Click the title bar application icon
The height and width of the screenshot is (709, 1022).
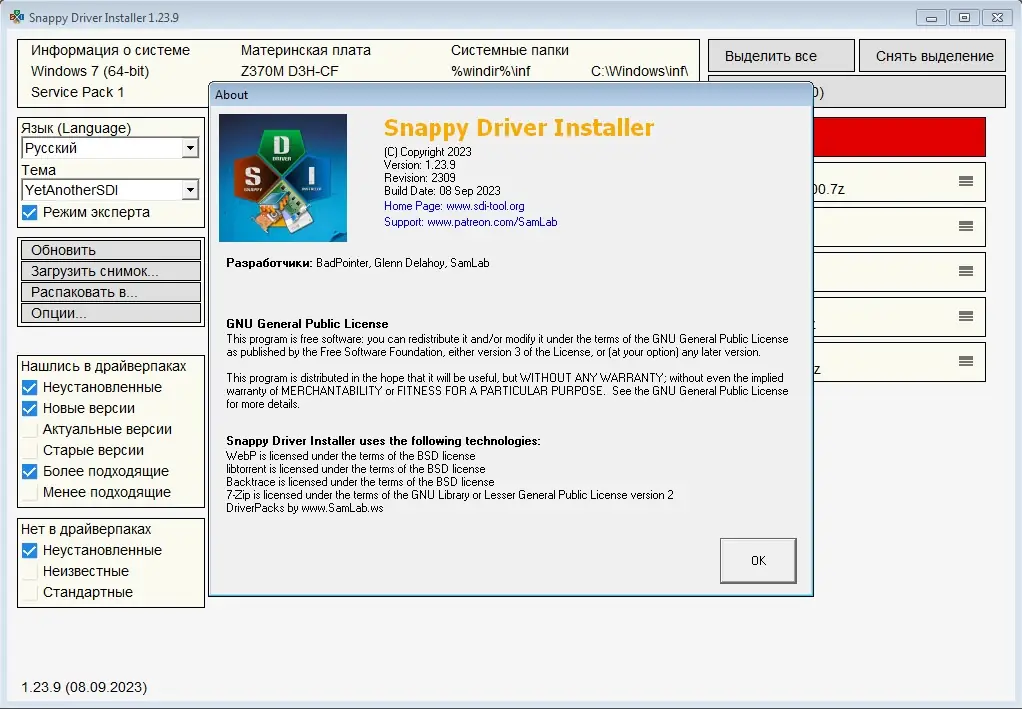(x=16, y=17)
